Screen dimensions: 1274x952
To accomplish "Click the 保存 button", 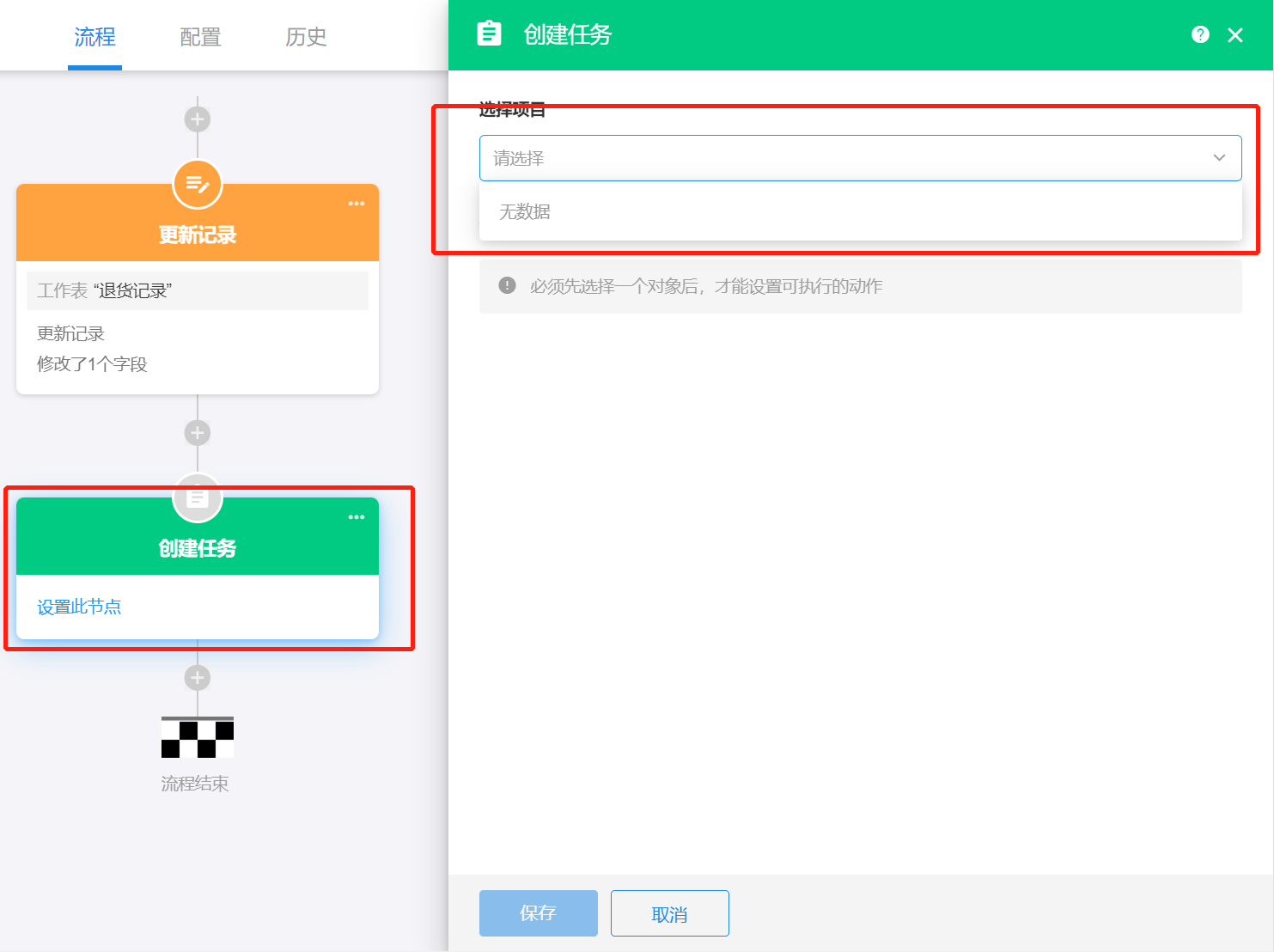I will pos(538,913).
